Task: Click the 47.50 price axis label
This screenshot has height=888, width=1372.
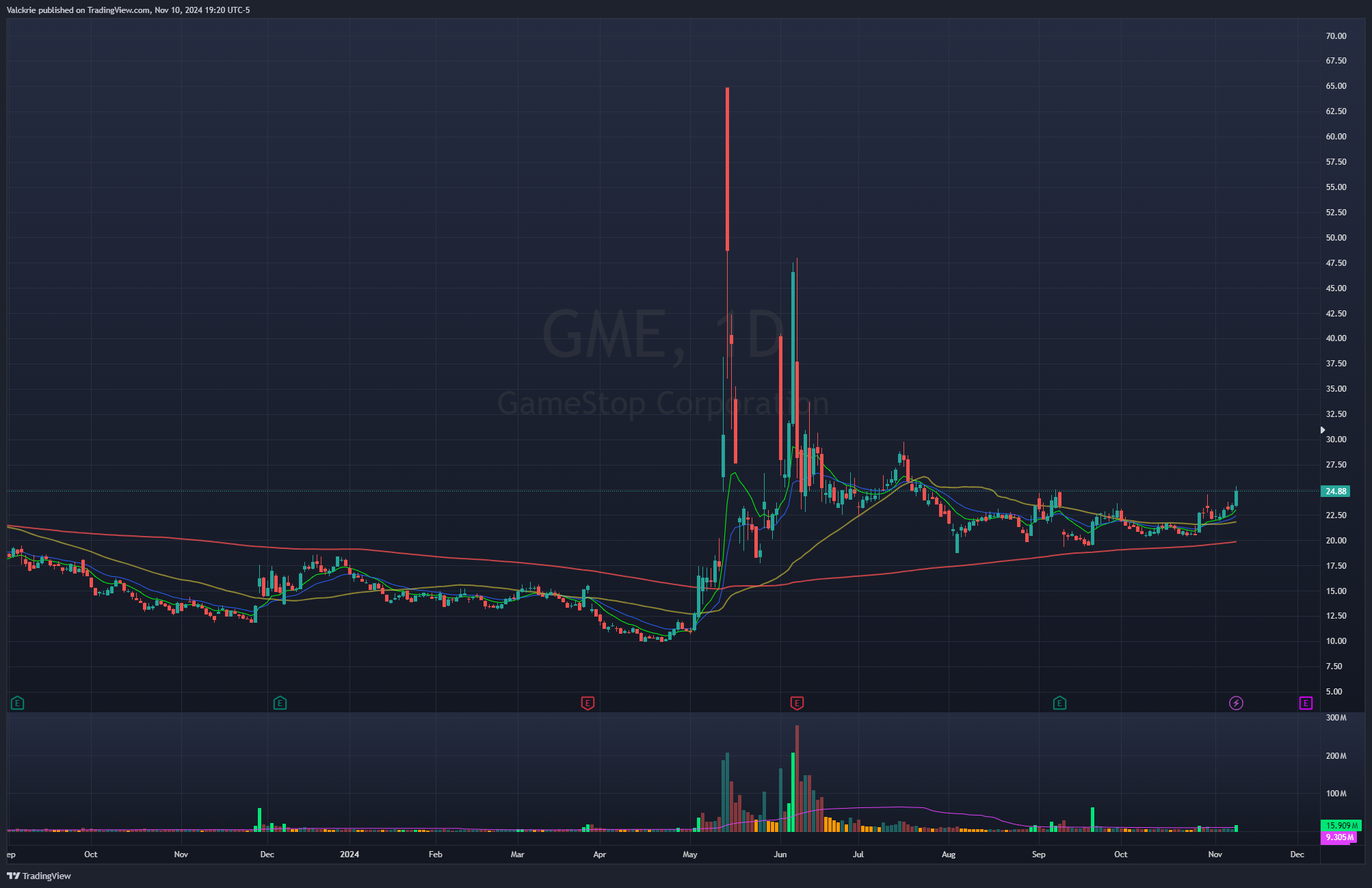Action: (x=1336, y=263)
